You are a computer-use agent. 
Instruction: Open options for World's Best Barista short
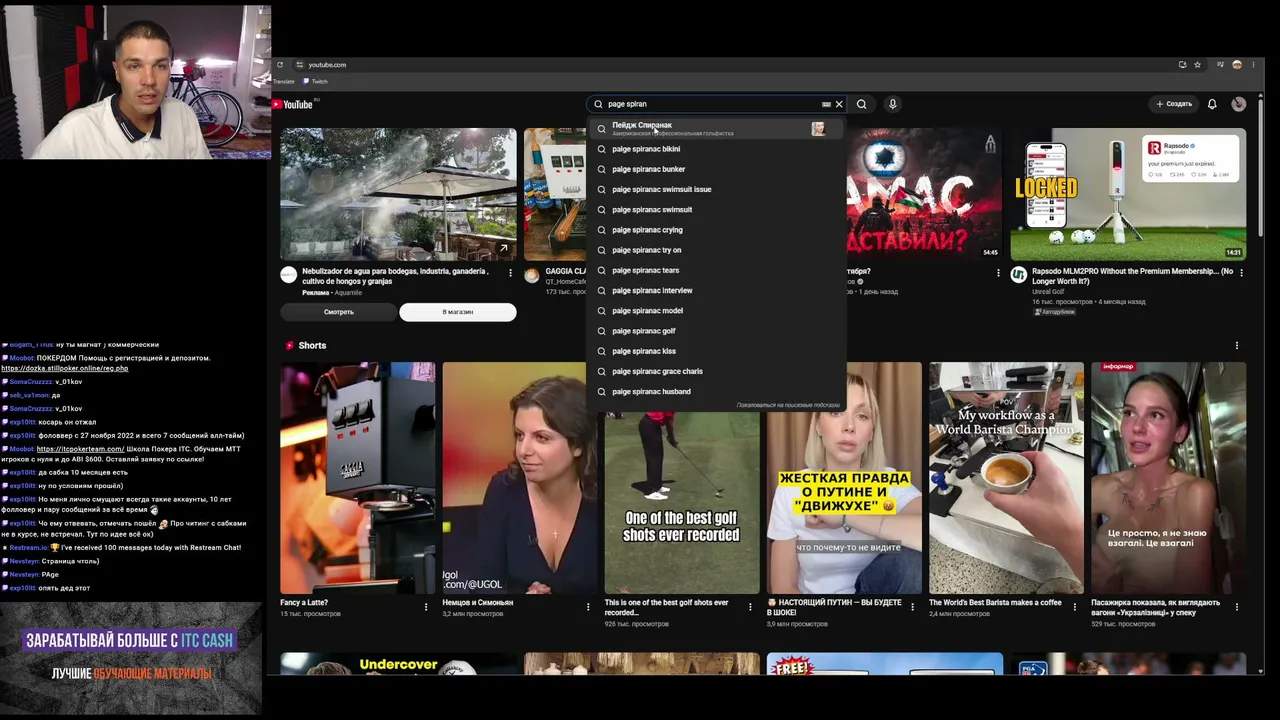click(1074, 607)
